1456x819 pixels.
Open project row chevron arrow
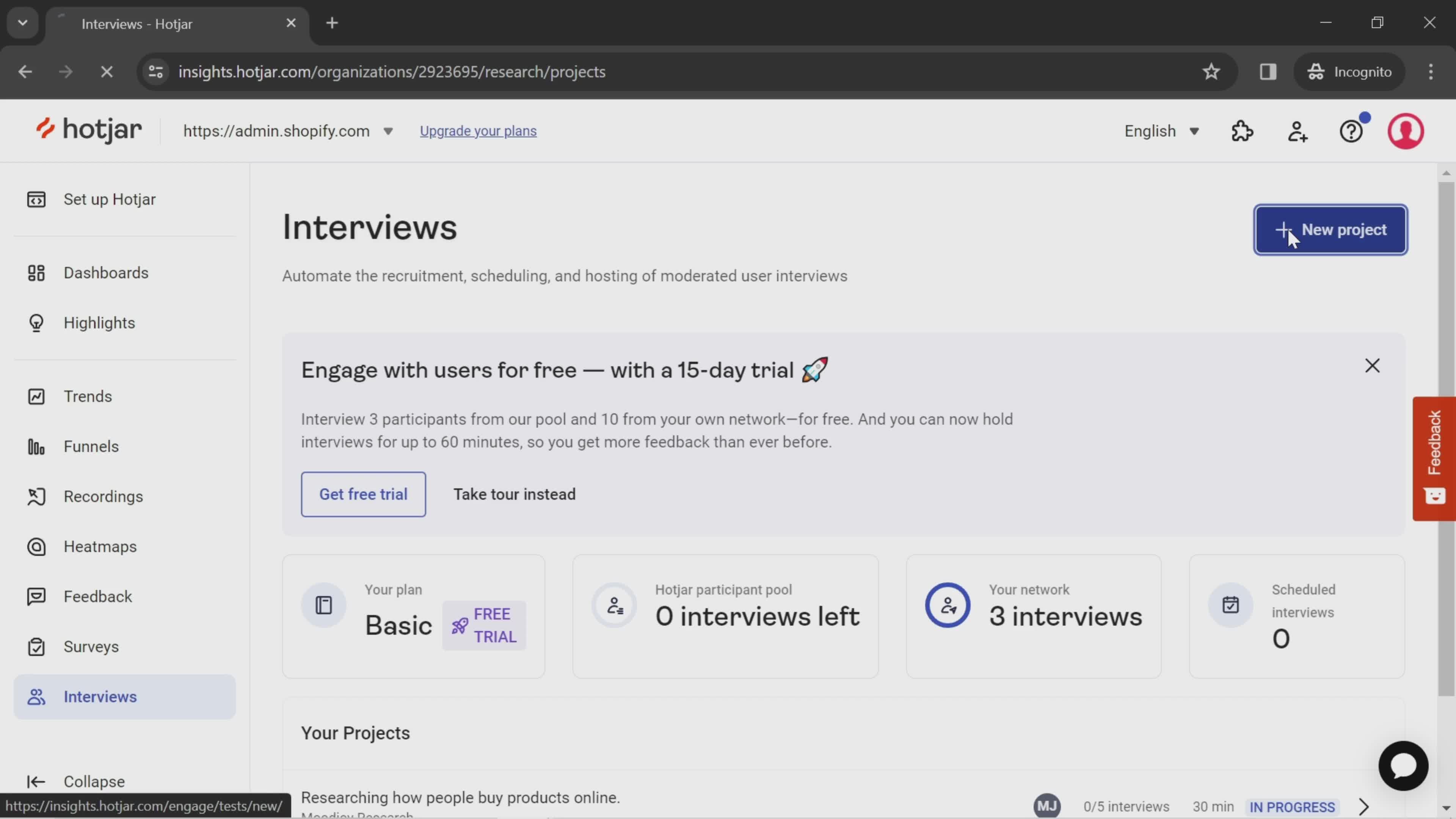point(1364,806)
